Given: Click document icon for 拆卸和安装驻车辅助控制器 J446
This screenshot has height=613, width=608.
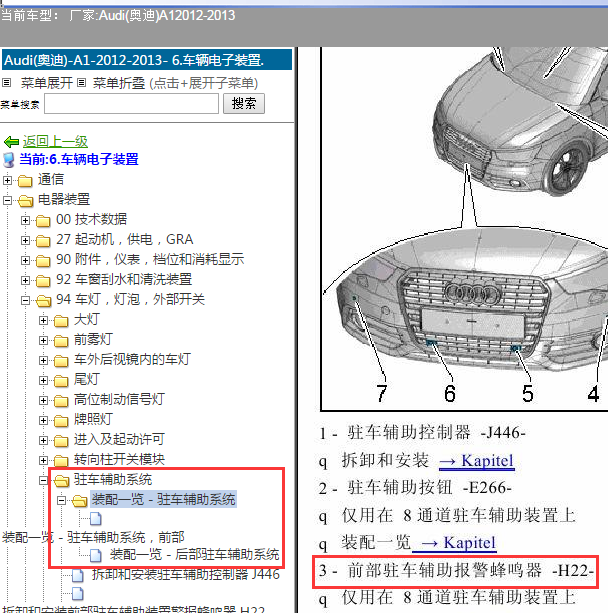Looking at the screenshot, I should click(78, 575).
